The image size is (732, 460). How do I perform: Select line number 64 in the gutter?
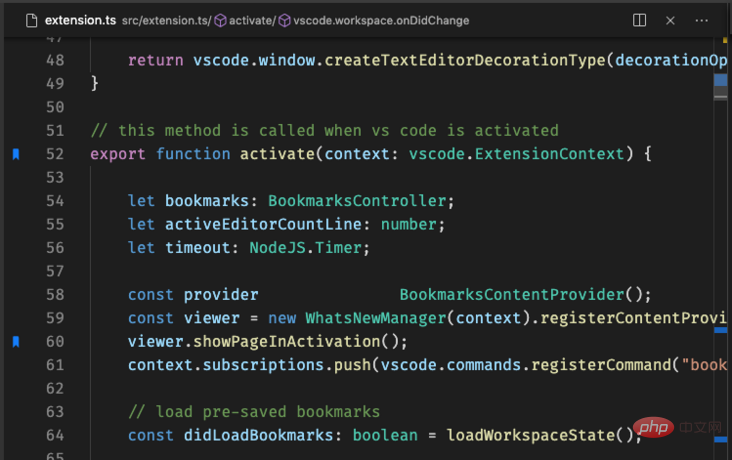click(55, 435)
